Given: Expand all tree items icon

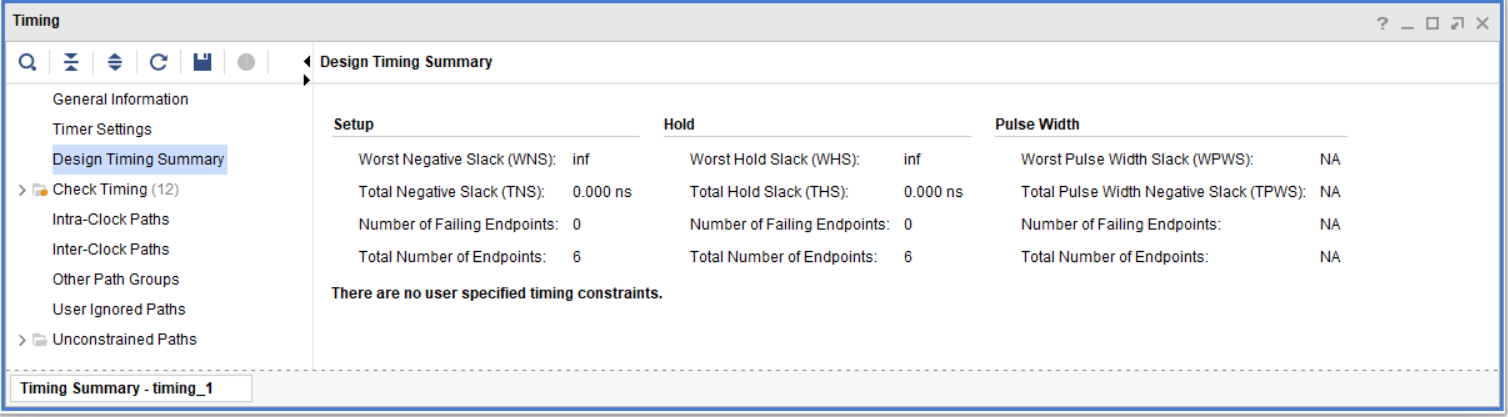Looking at the screenshot, I should [x=115, y=62].
